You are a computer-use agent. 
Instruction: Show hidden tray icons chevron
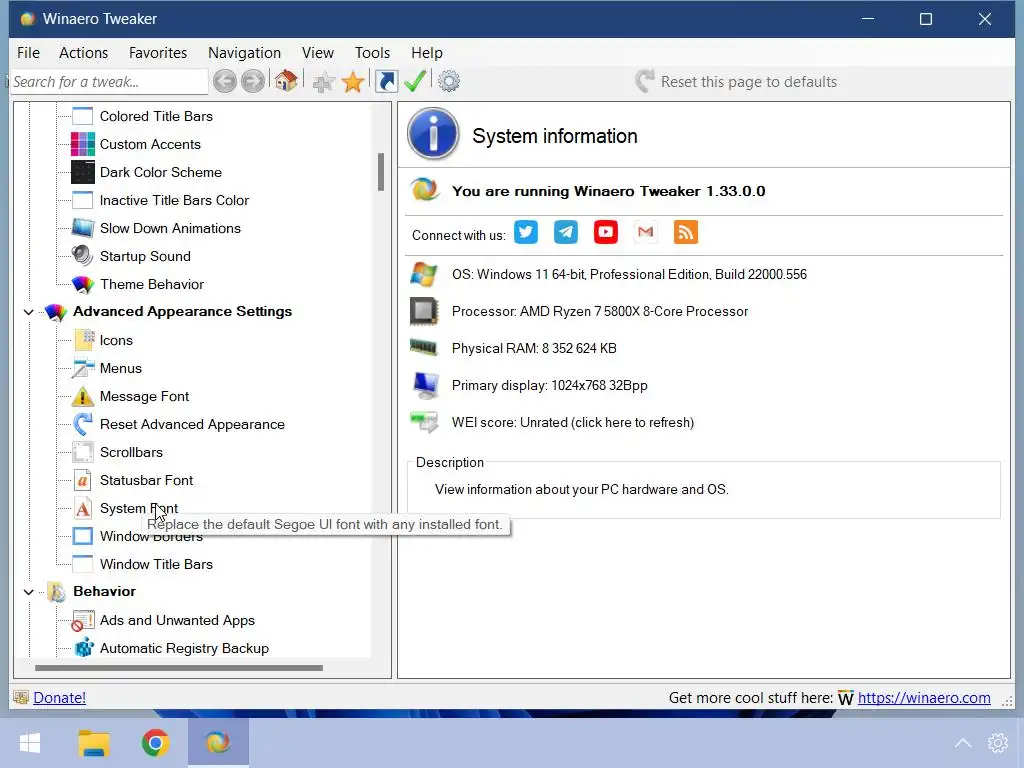(x=963, y=743)
